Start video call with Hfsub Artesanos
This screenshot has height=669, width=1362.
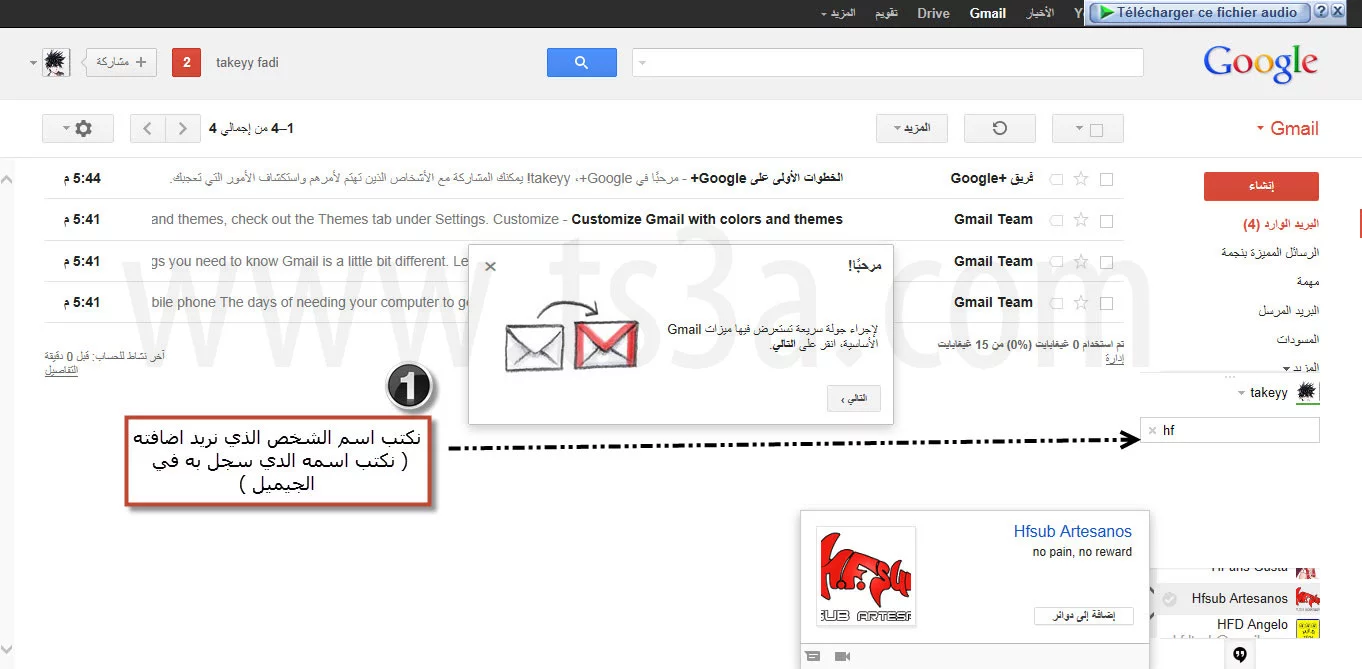[842, 657]
